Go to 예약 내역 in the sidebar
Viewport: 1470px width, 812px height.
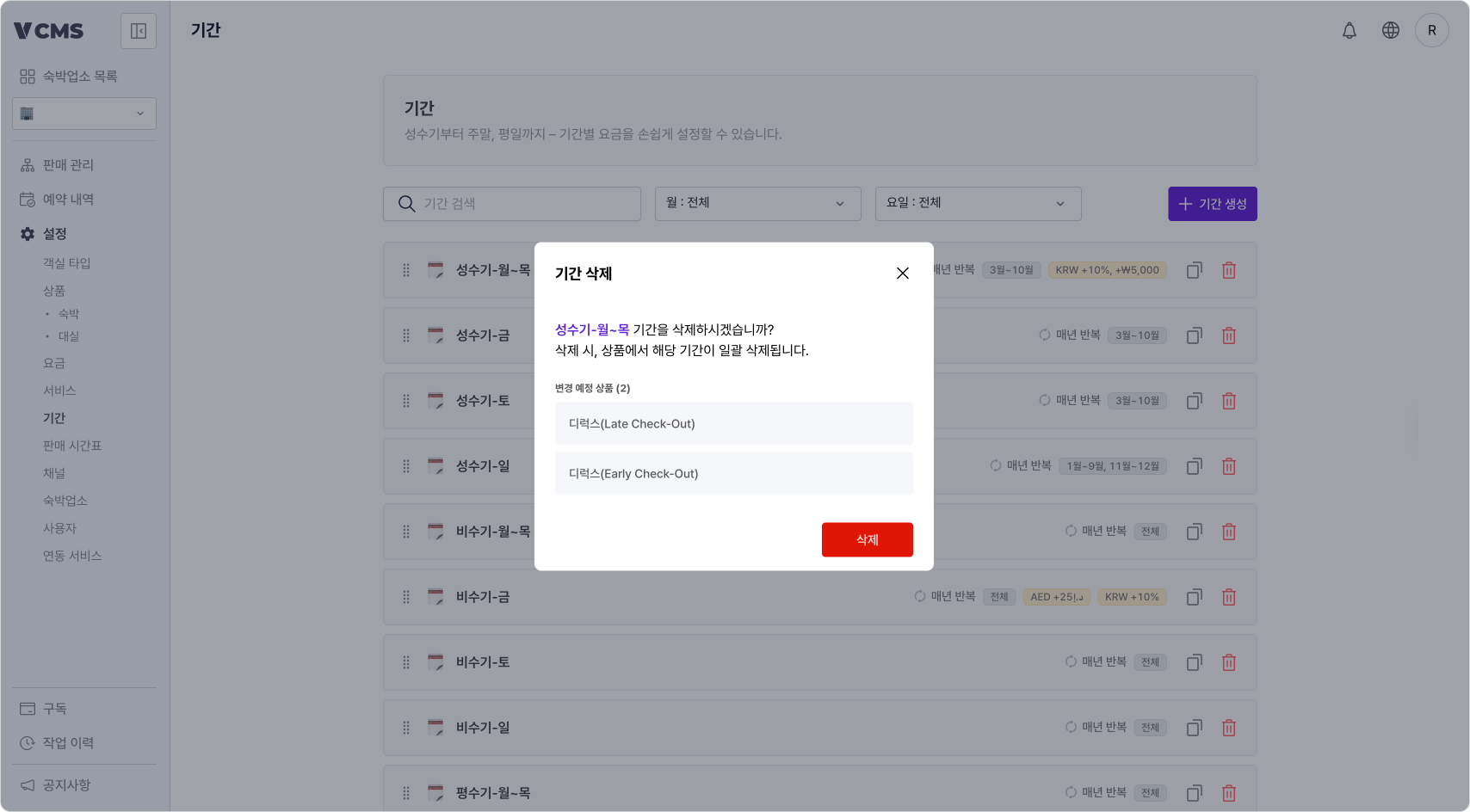point(67,199)
